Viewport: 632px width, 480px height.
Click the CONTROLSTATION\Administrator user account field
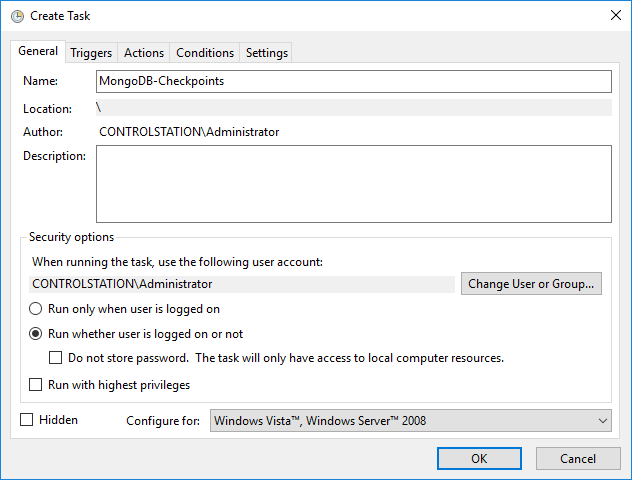coord(242,284)
